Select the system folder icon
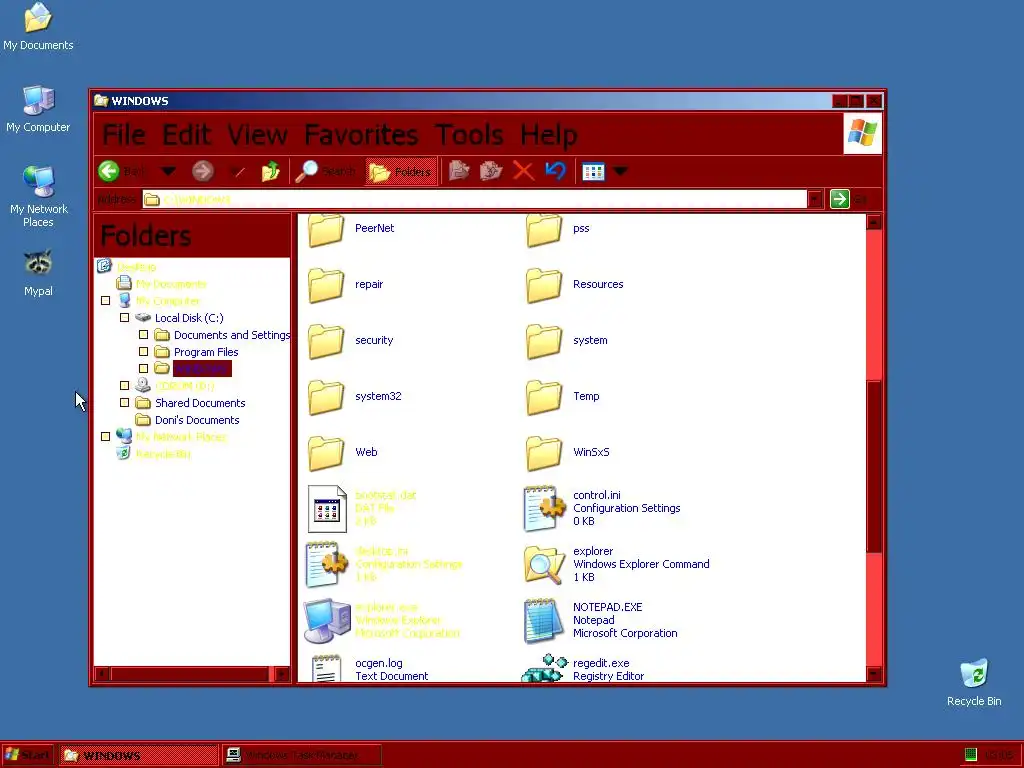Viewport: 1024px width, 768px height. click(544, 342)
